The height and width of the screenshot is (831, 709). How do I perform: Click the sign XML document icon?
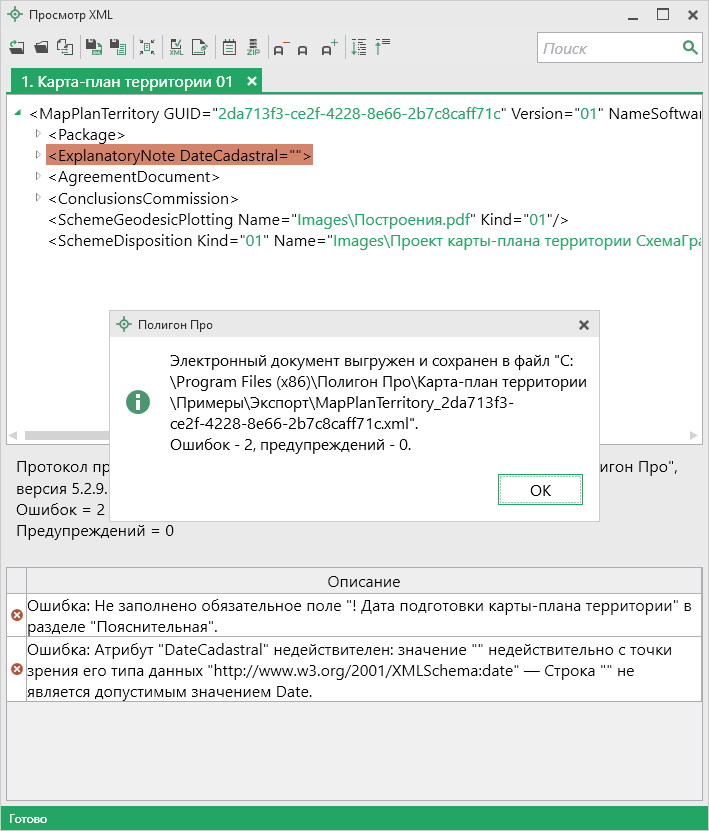click(200, 47)
